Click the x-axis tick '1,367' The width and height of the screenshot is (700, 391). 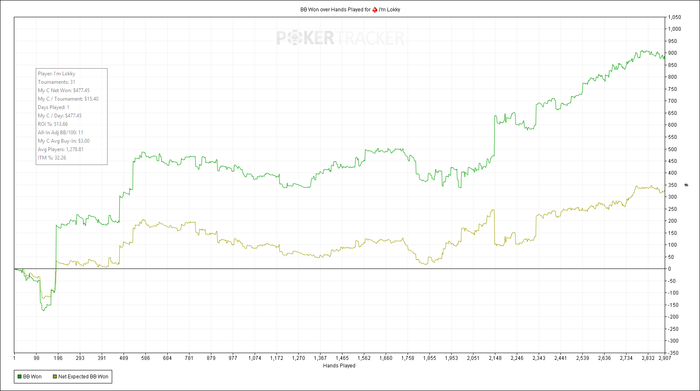320,358
